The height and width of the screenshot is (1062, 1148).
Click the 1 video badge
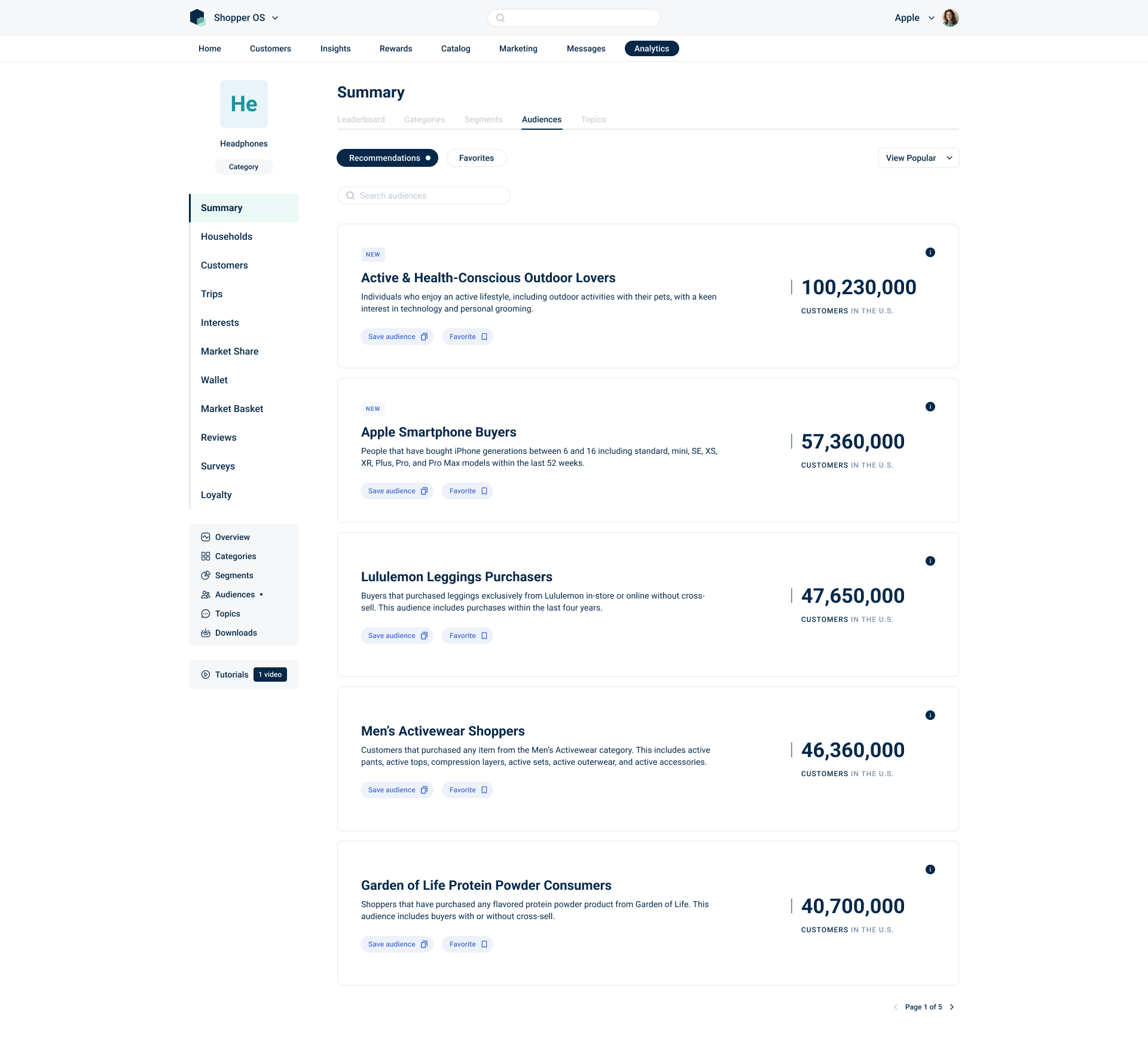(x=270, y=675)
